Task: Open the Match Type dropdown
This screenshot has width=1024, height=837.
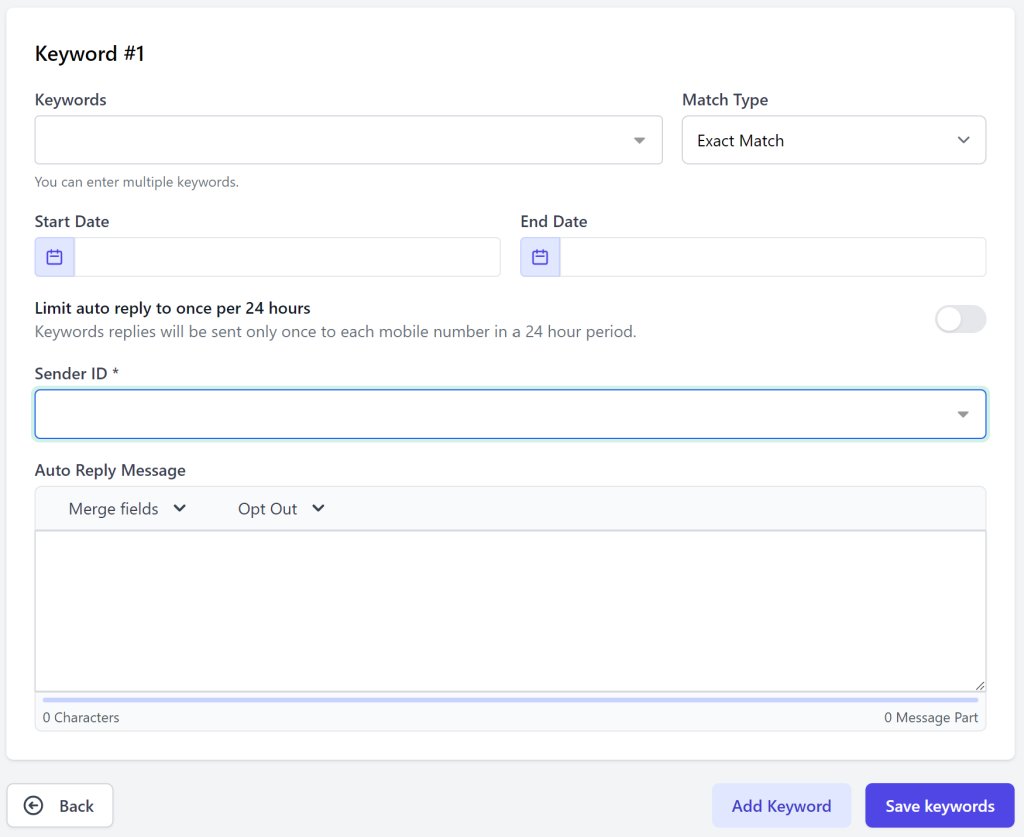Action: pyautogui.click(x=833, y=140)
